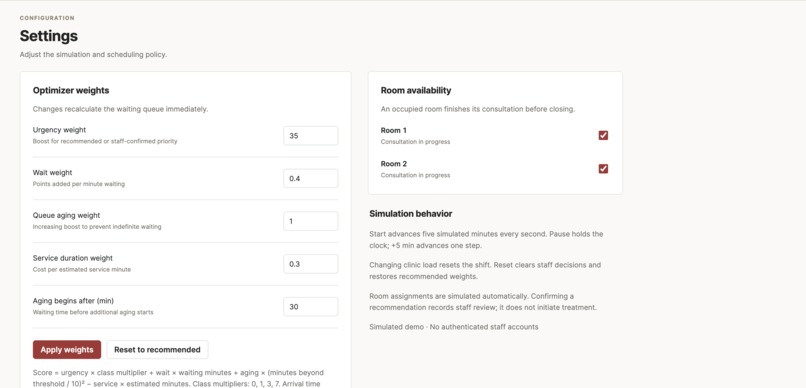Select the Queue aging weight input

pyautogui.click(x=310, y=221)
